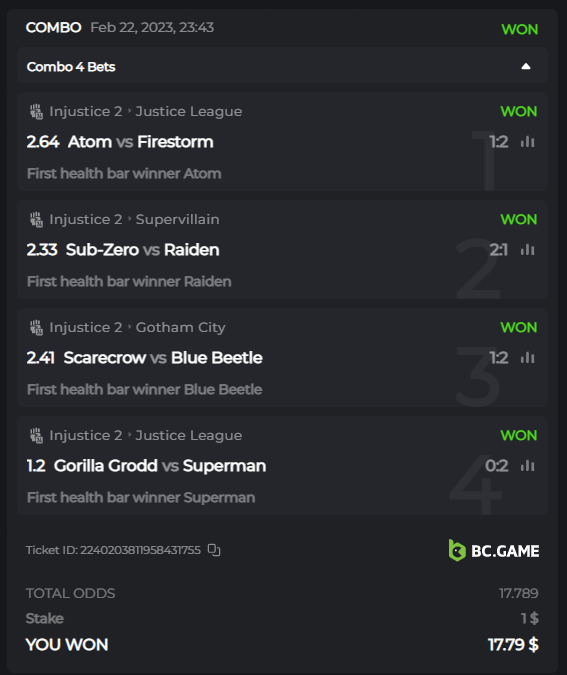The image size is (567, 675).
Task: Click the Supervillain league label
Action: tap(177, 220)
